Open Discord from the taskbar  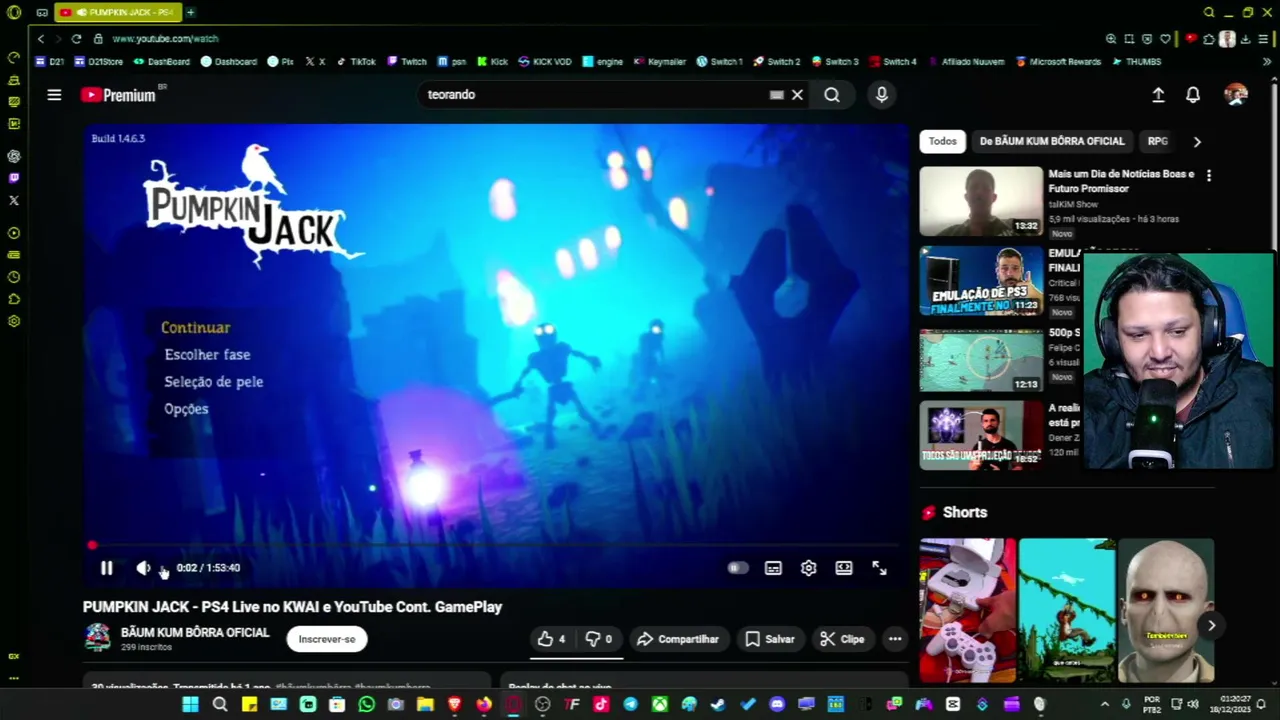point(777,705)
